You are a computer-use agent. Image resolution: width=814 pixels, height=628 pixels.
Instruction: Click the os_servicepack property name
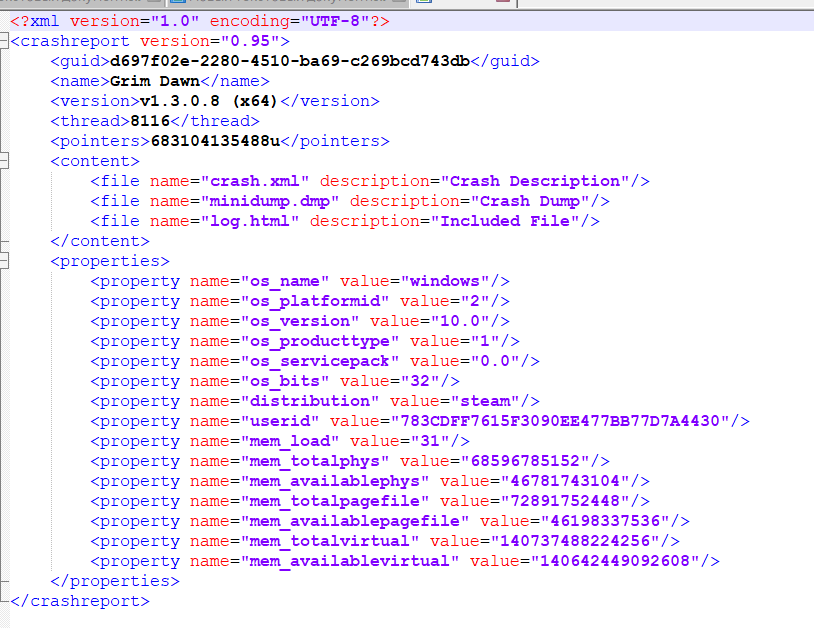(320, 361)
